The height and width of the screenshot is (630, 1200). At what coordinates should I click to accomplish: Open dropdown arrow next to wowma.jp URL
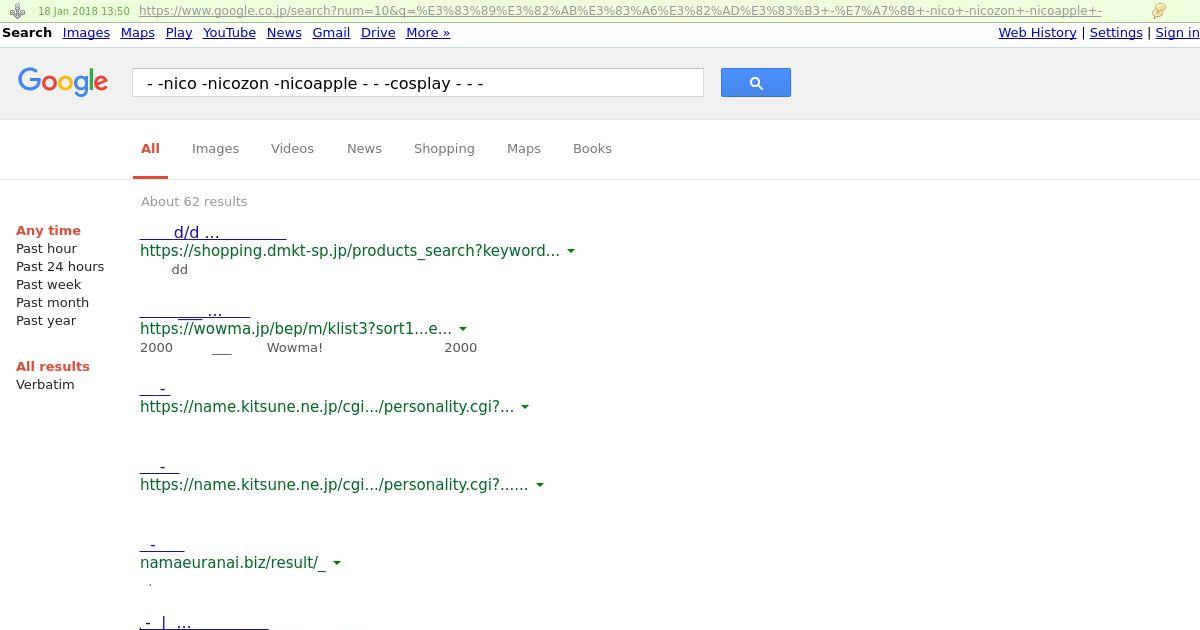click(x=463, y=329)
